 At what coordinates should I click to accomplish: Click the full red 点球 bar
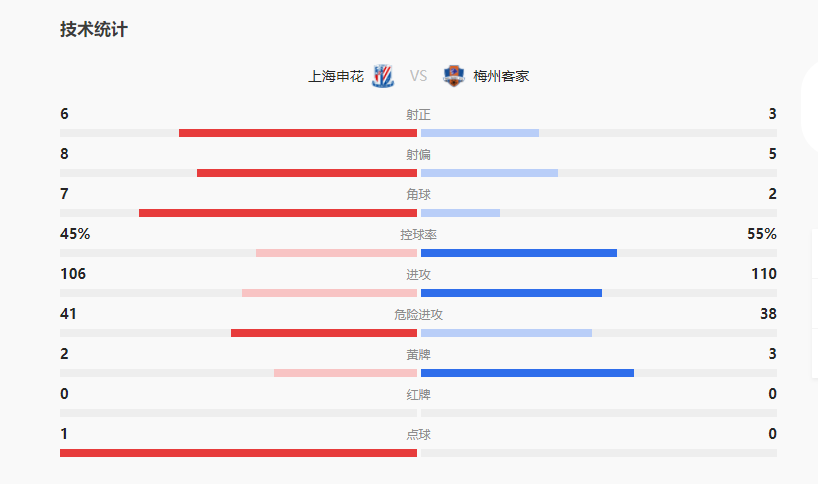[x=238, y=453]
